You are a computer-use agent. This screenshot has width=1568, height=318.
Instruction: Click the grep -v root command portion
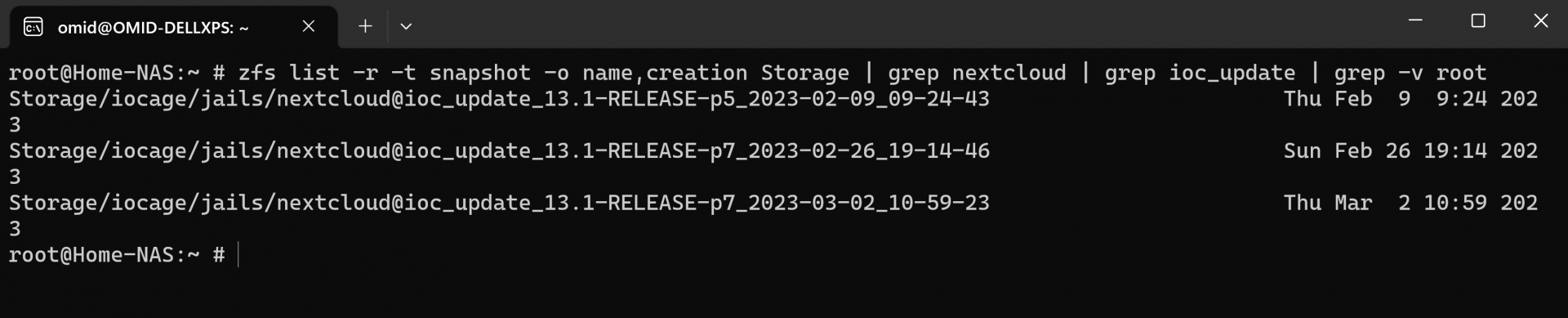(x=1410, y=73)
